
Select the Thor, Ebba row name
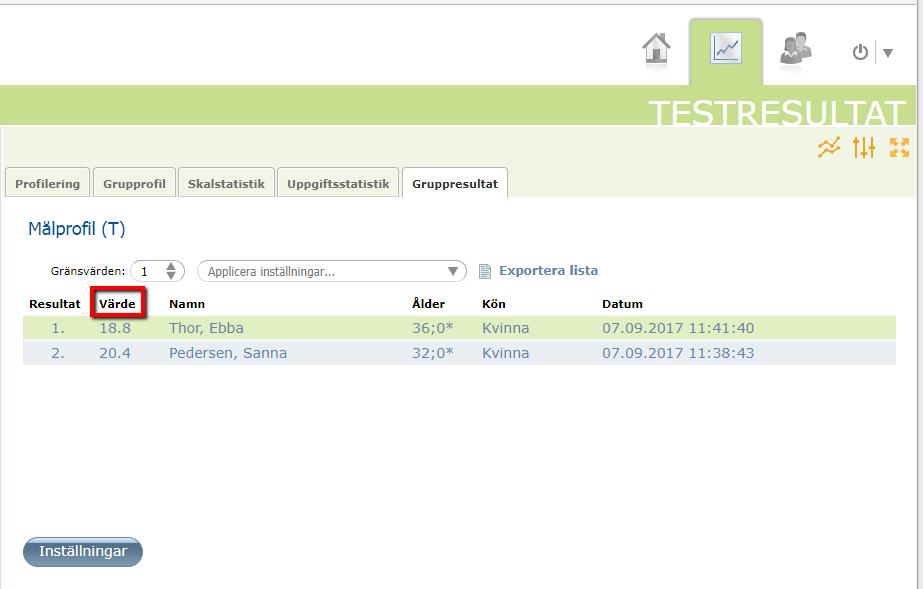206,328
